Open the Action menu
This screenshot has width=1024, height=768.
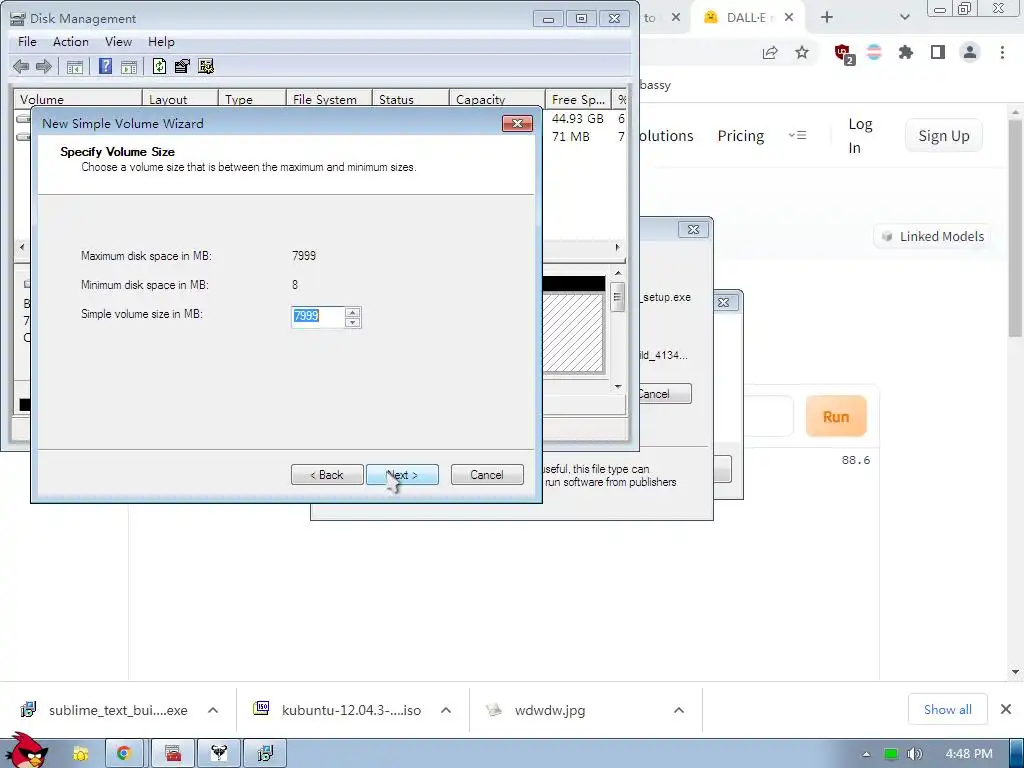pos(71,42)
